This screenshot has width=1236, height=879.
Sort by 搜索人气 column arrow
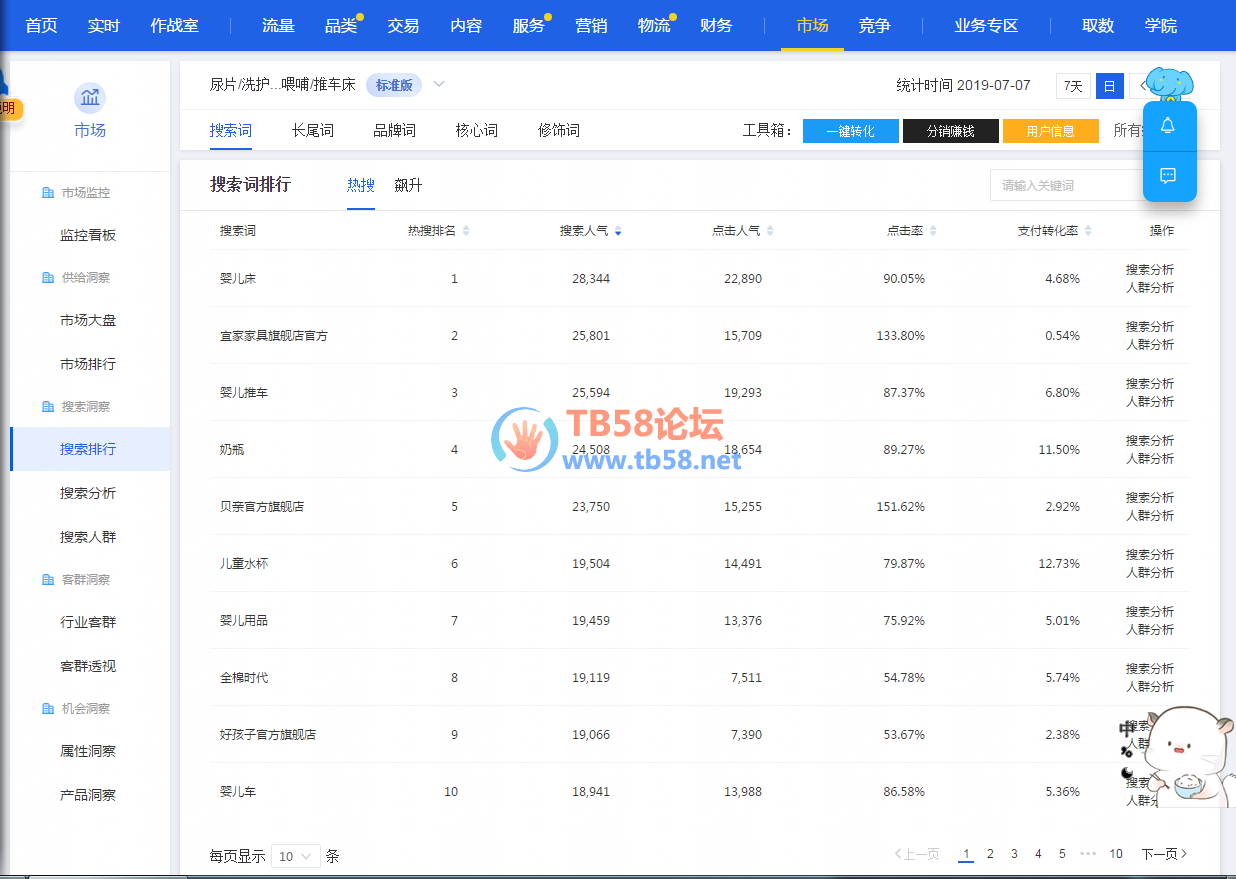pos(618,231)
